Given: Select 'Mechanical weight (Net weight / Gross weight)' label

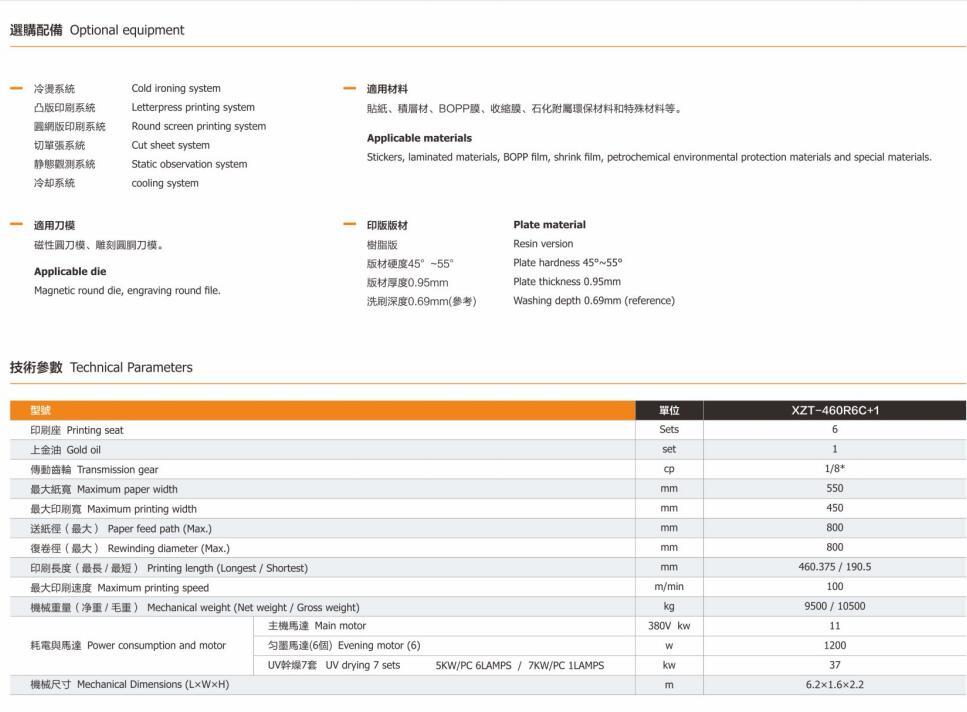Looking at the screenshot, I should pyautogui.click(x=253, y=608).
